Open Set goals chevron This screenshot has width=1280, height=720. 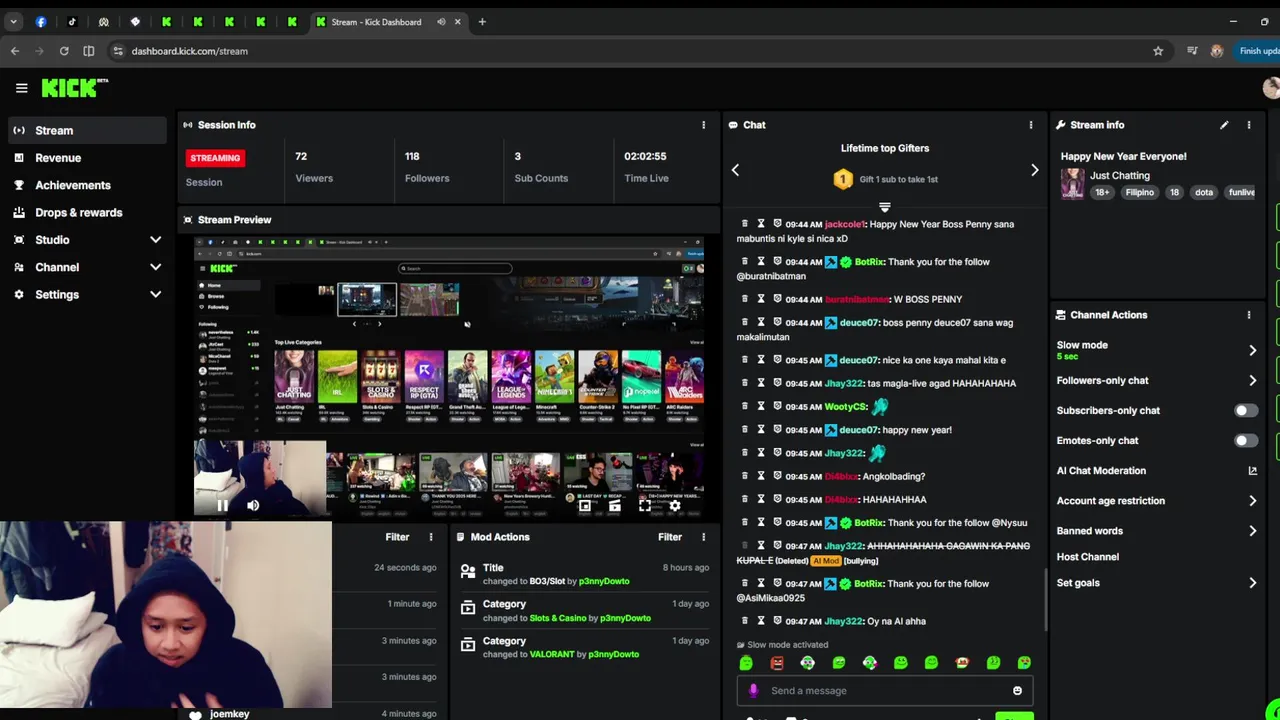tap(1252, 583)
